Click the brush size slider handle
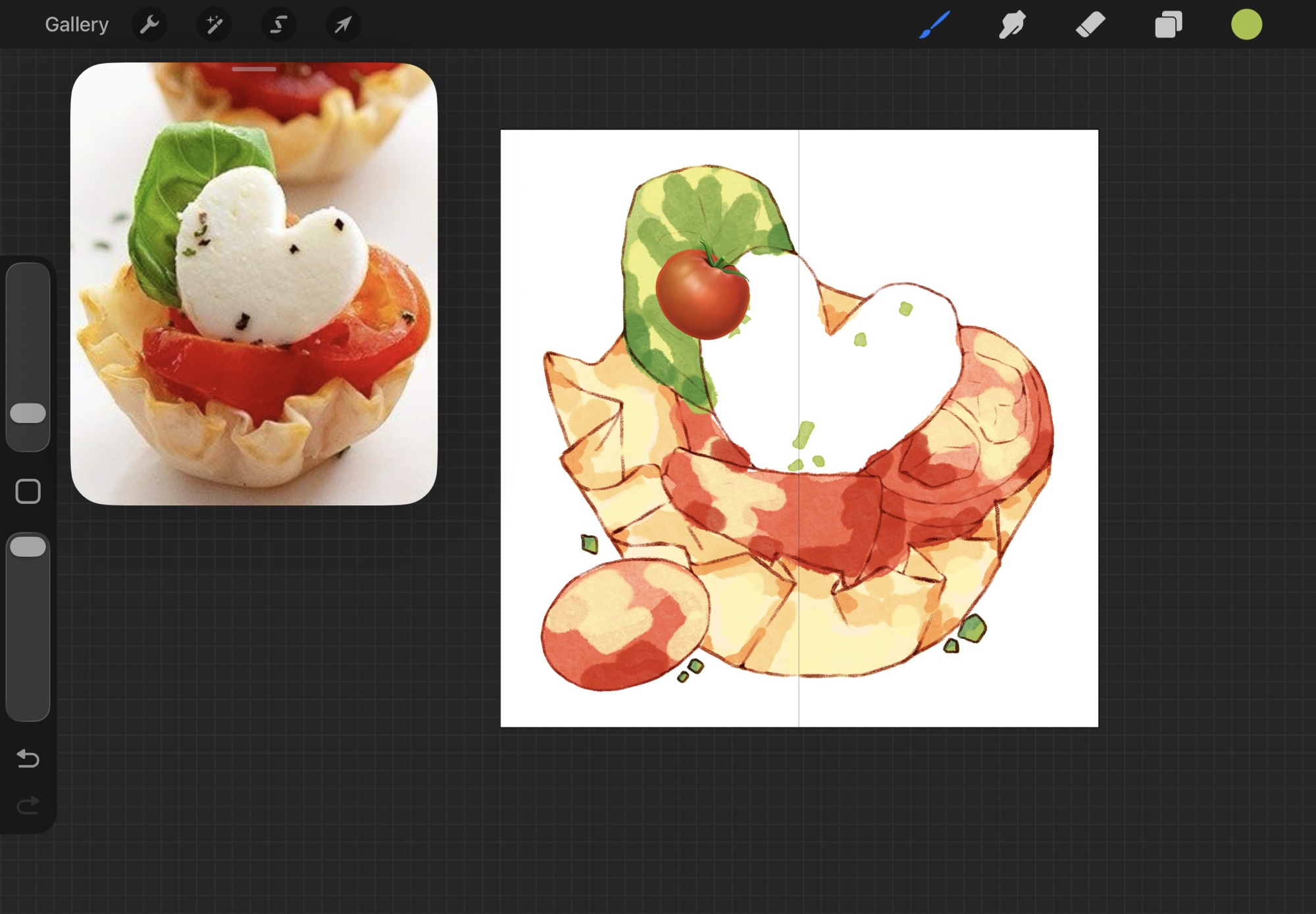 (28, 413)
